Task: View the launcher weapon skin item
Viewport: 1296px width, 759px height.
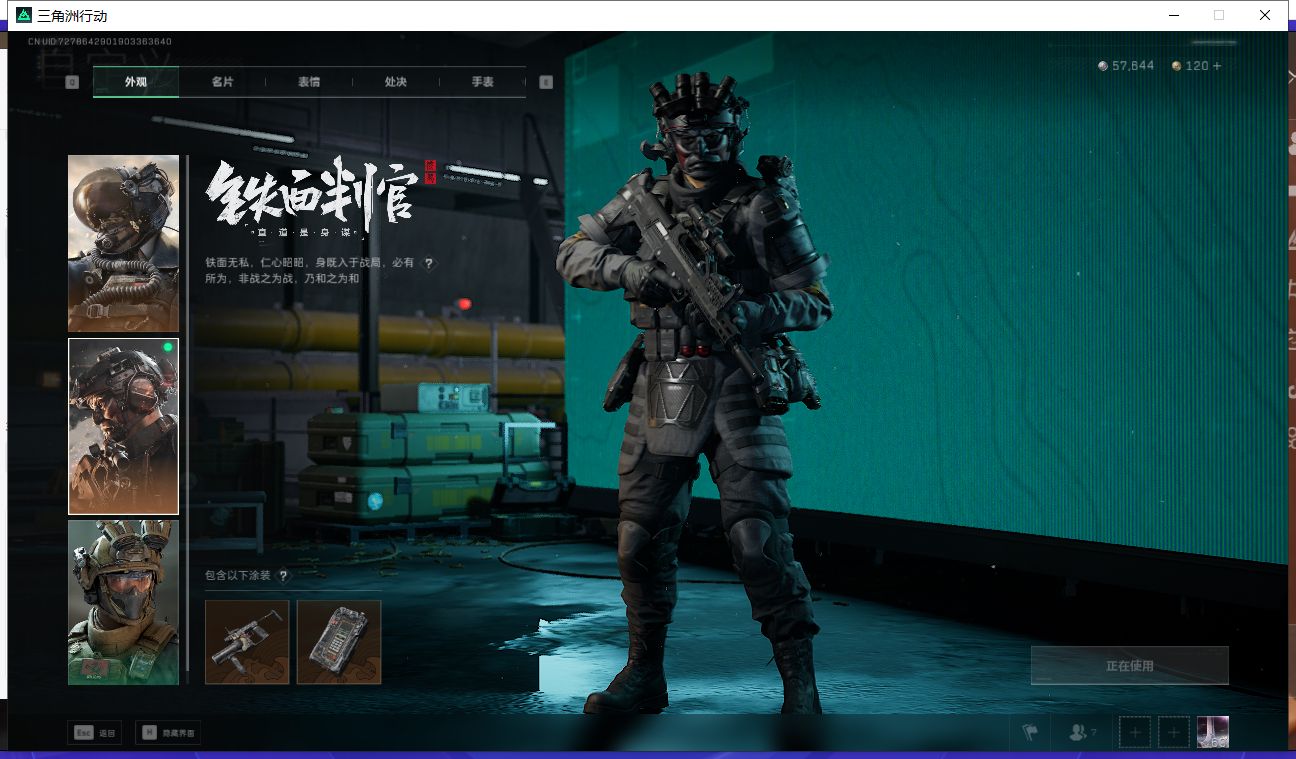Action: click(x=247, y=642)
